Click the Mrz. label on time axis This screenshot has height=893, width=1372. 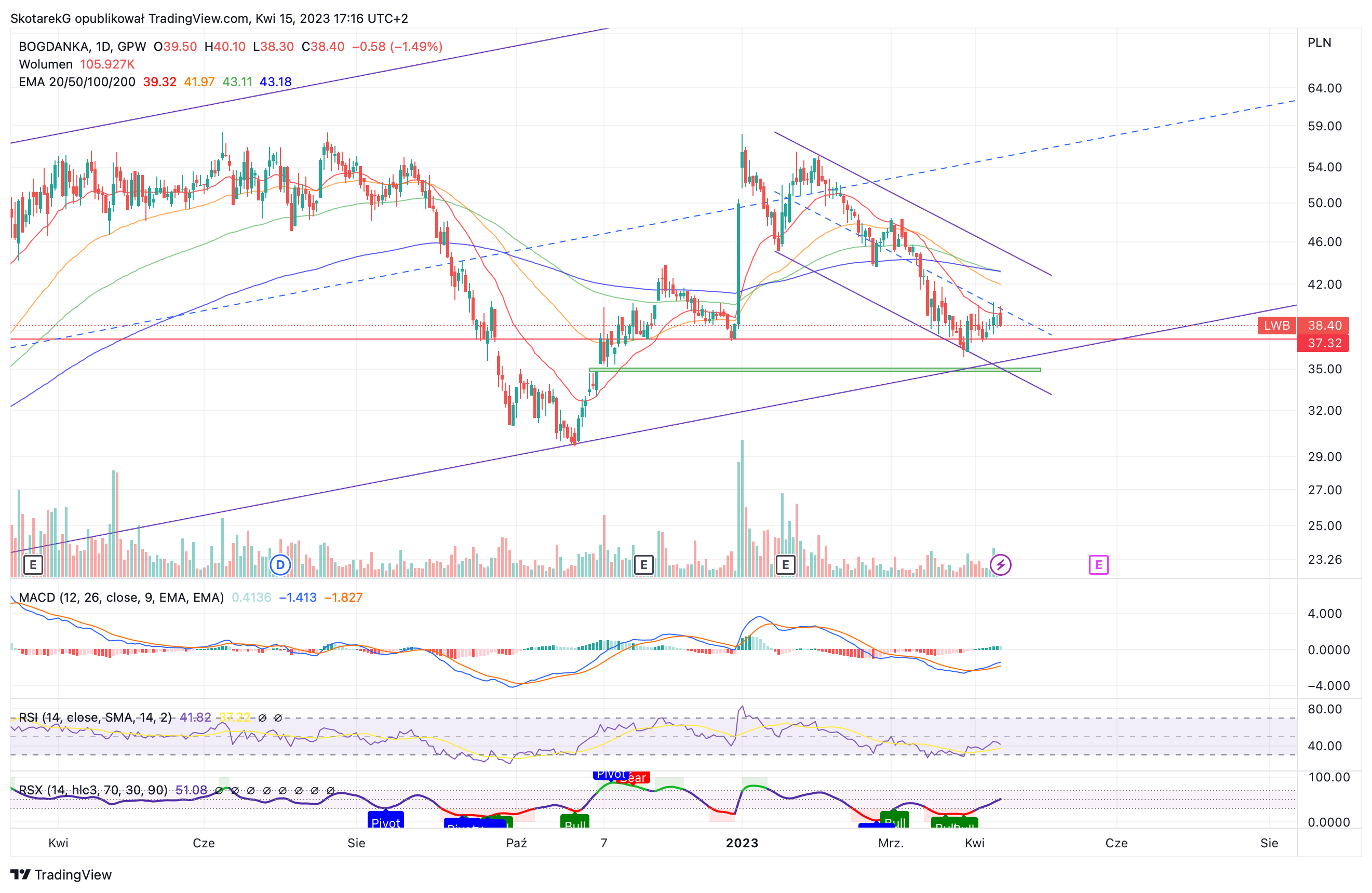891,843
